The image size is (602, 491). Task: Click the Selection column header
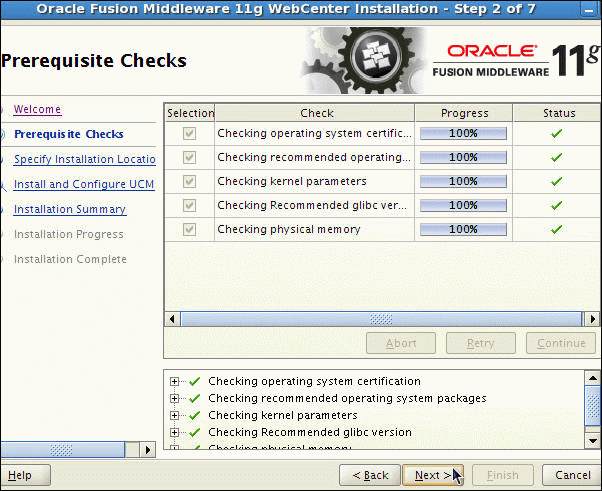coord(190,113)
